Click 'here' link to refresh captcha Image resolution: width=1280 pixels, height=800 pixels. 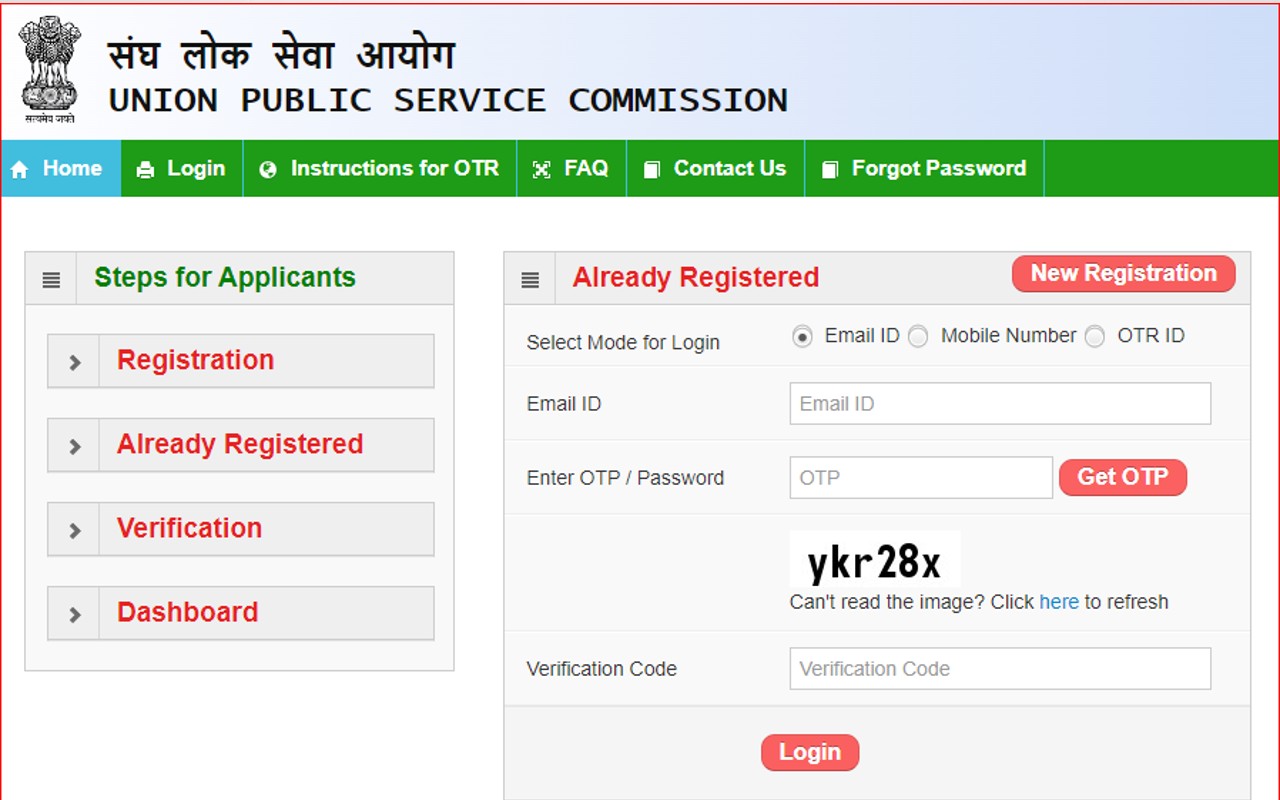(x=1059, y=602)
